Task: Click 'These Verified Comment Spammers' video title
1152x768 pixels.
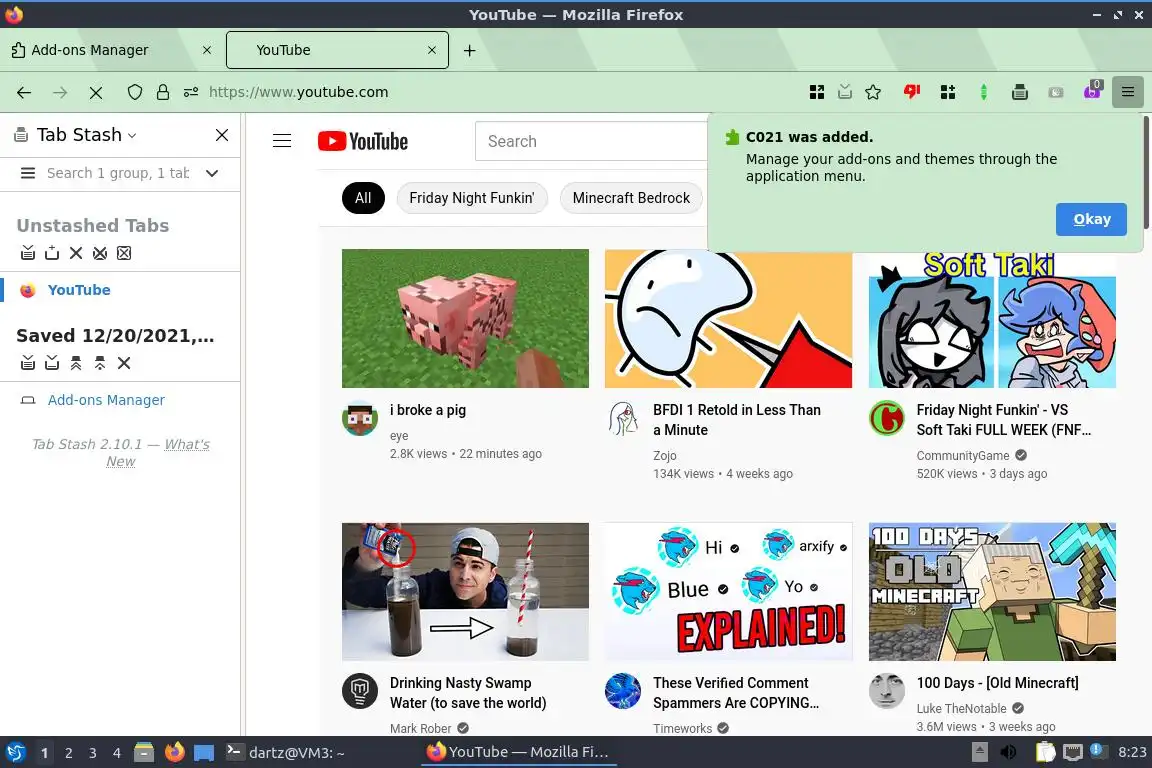Action: click(x=735, y=693)
